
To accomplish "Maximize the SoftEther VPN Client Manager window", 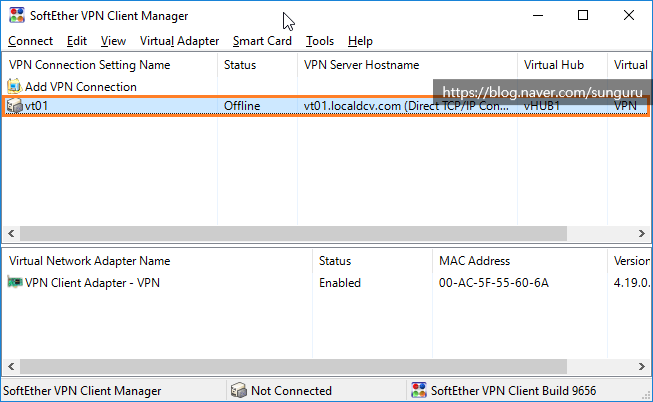I will coord(583,15).
